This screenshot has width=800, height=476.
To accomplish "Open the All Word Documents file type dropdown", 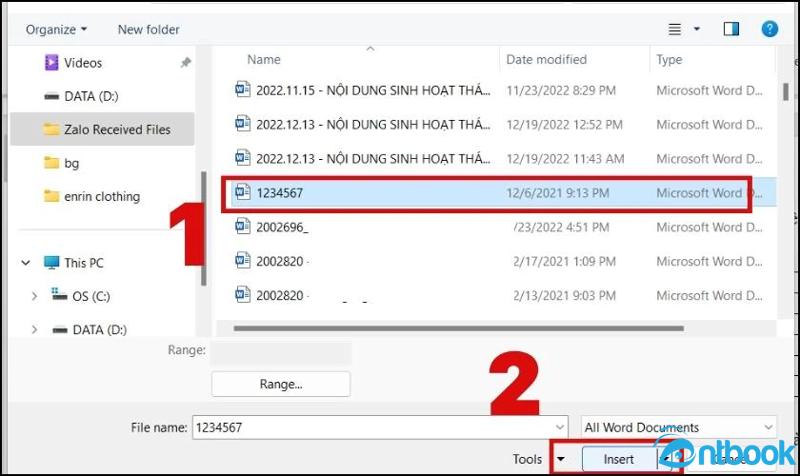I will pyautogui.click(x=679, y=427).
